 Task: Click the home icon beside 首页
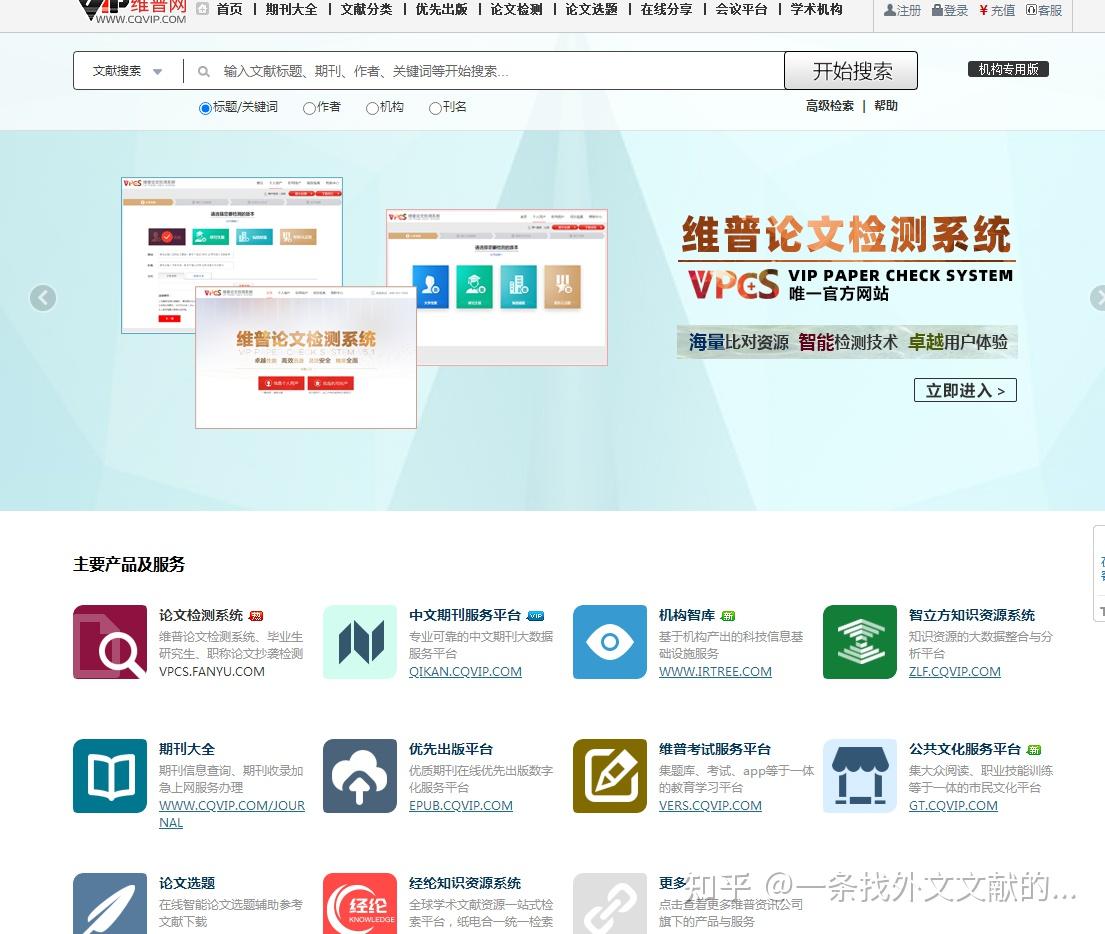click(202, 9)
